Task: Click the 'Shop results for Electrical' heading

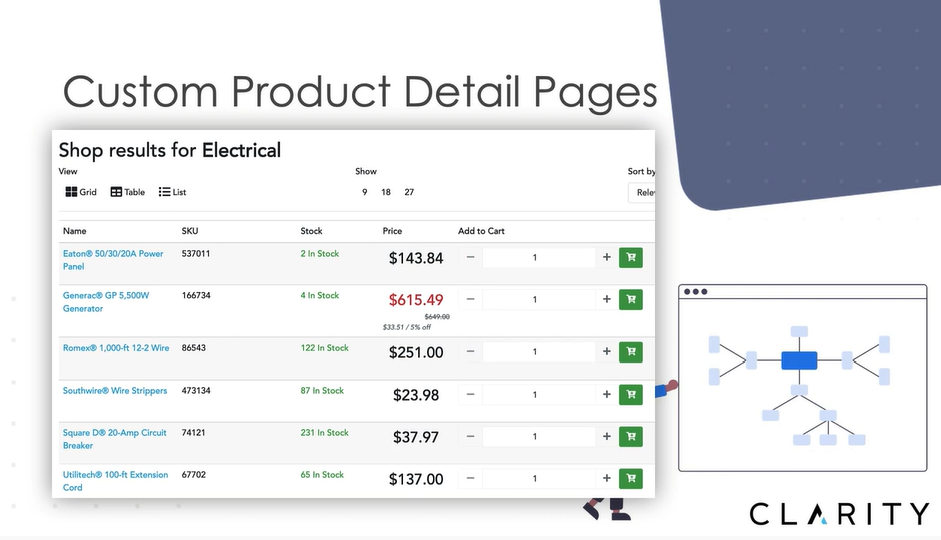Action: coord(169,150)
